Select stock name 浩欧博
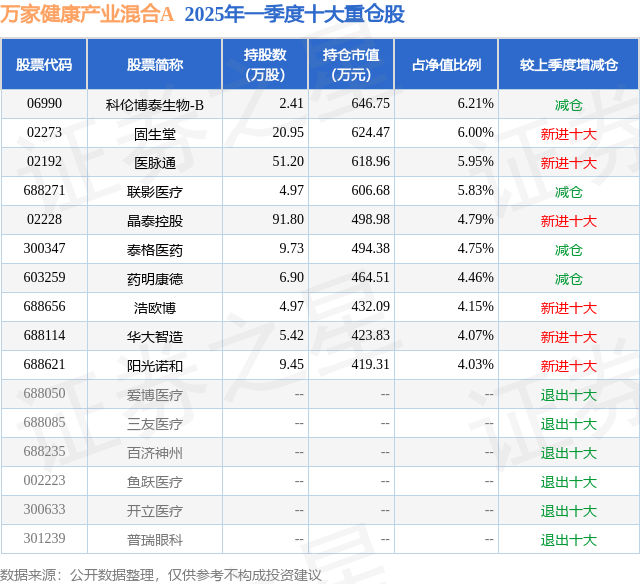The image size is (640, 584). coord(155,308)
